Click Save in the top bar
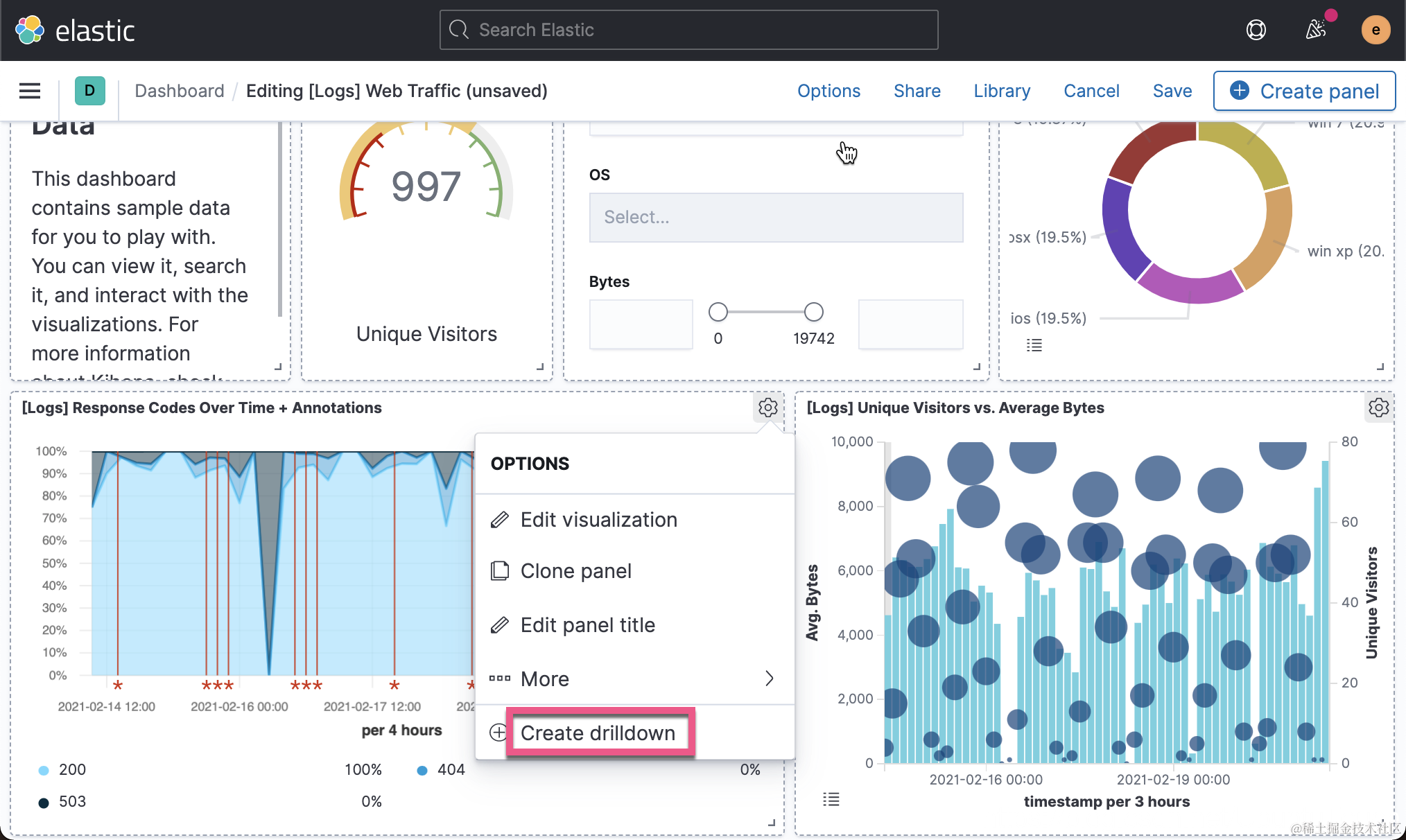Viewport: 1406px width, 840px height. tap(1172, 91)
